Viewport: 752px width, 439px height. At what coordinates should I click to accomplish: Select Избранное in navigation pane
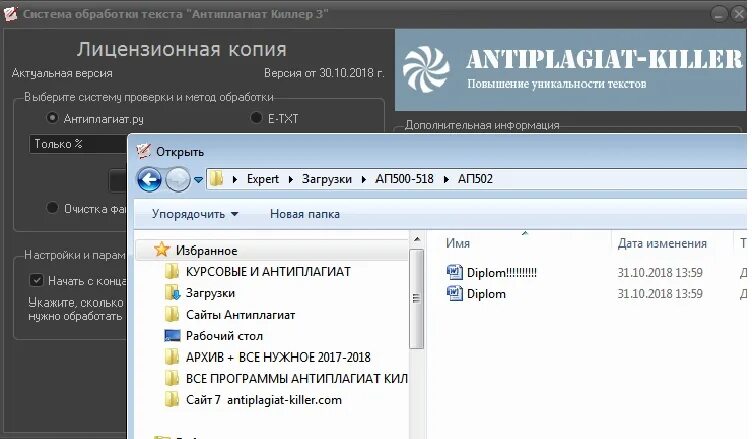(x=206, y=250)
